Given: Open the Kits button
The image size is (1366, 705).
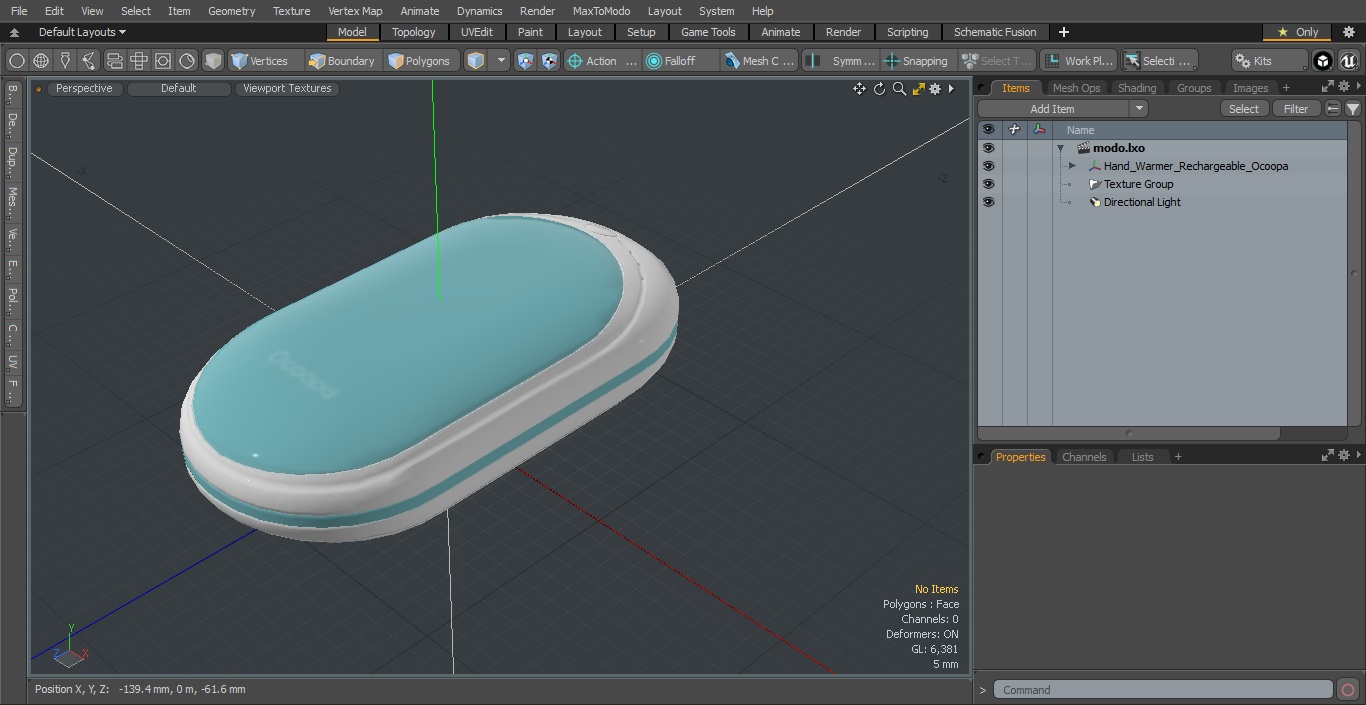Looking at the screenshot, I should click(x=1268, y=61).
